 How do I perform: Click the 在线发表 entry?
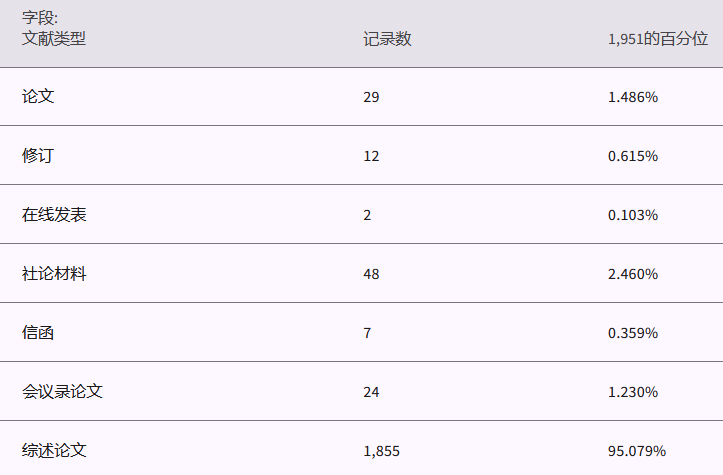click(x=54, y=215)
